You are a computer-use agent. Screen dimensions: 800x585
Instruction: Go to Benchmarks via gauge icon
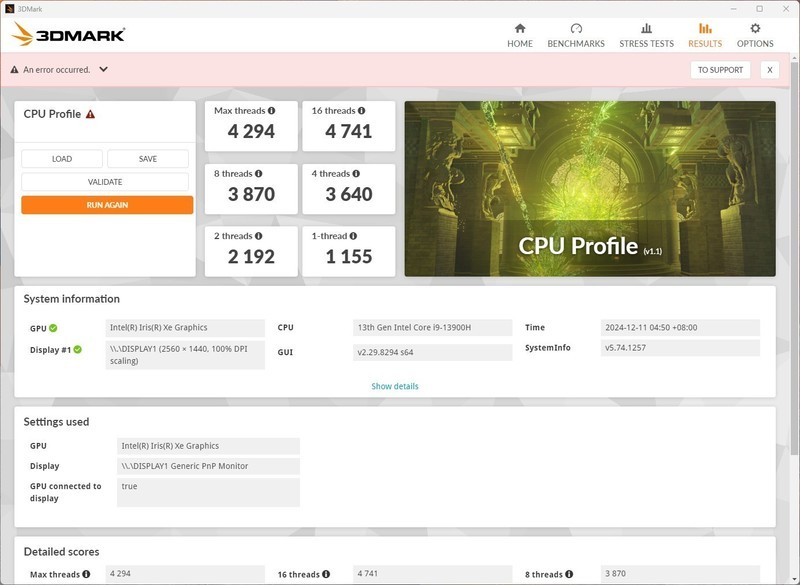[576, 28]
